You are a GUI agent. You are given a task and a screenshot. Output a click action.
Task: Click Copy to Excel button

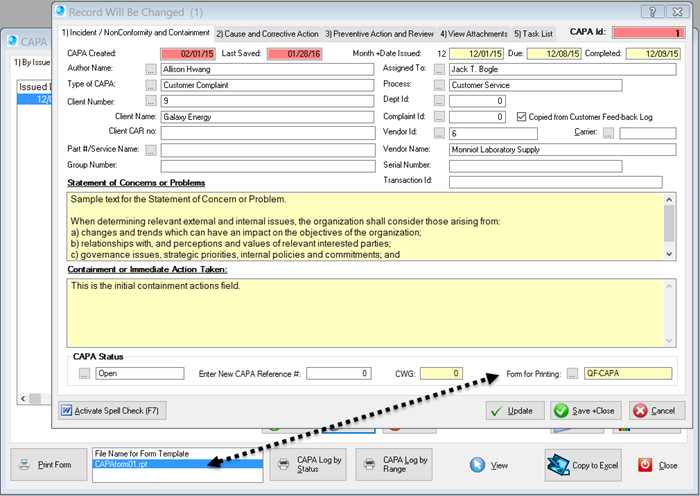(583, 465)
